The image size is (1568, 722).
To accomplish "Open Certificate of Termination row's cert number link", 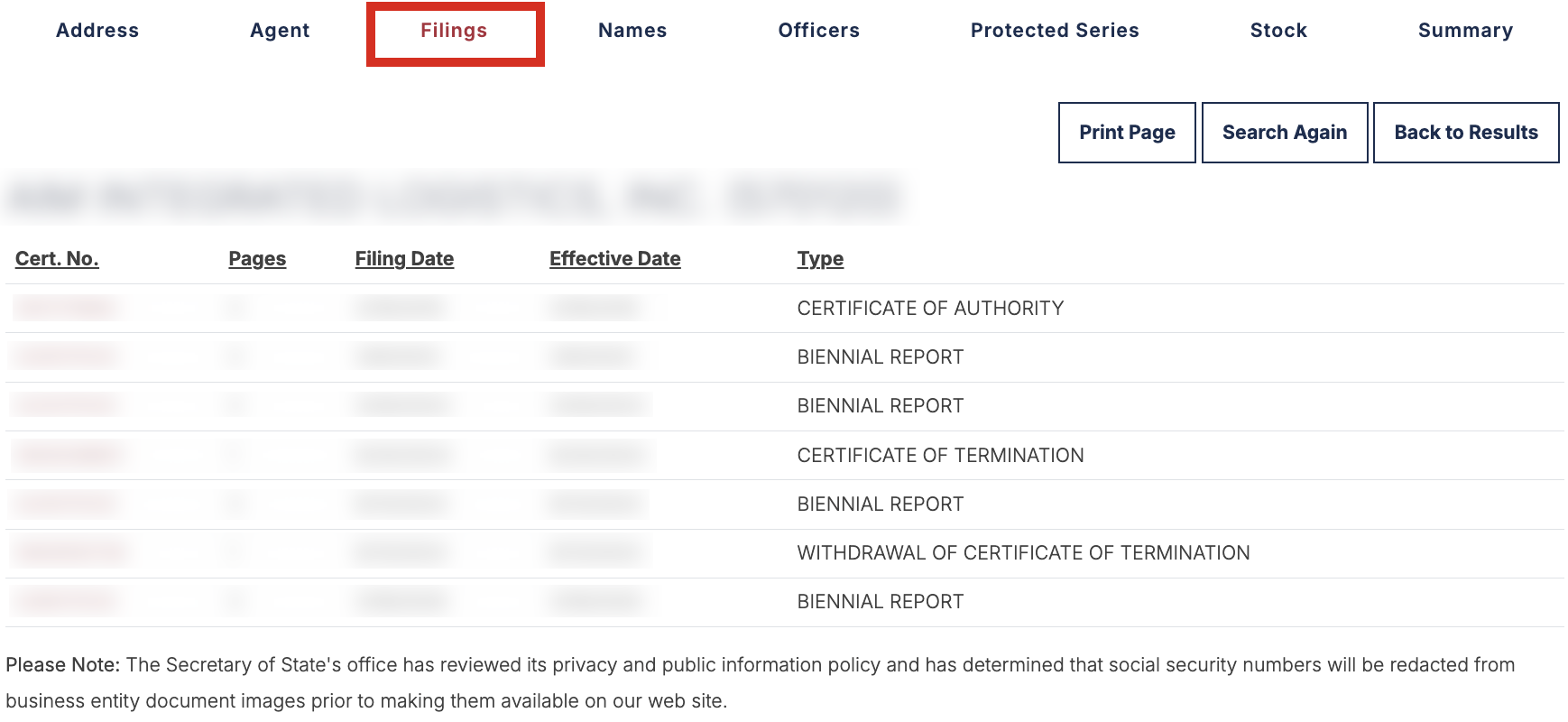I will (x=68, y=456).
